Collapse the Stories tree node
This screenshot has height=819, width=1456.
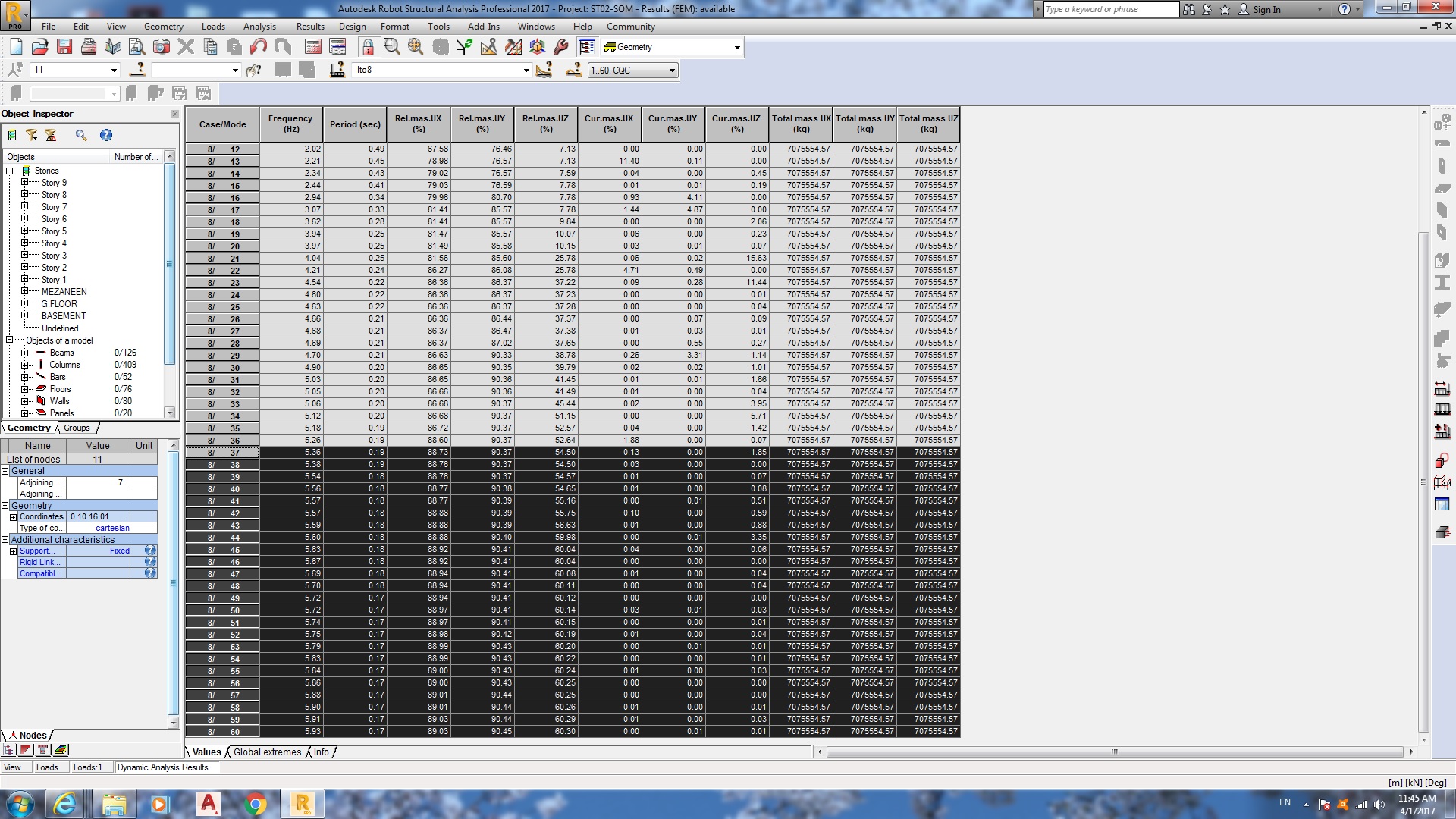(x=9, y=171)
